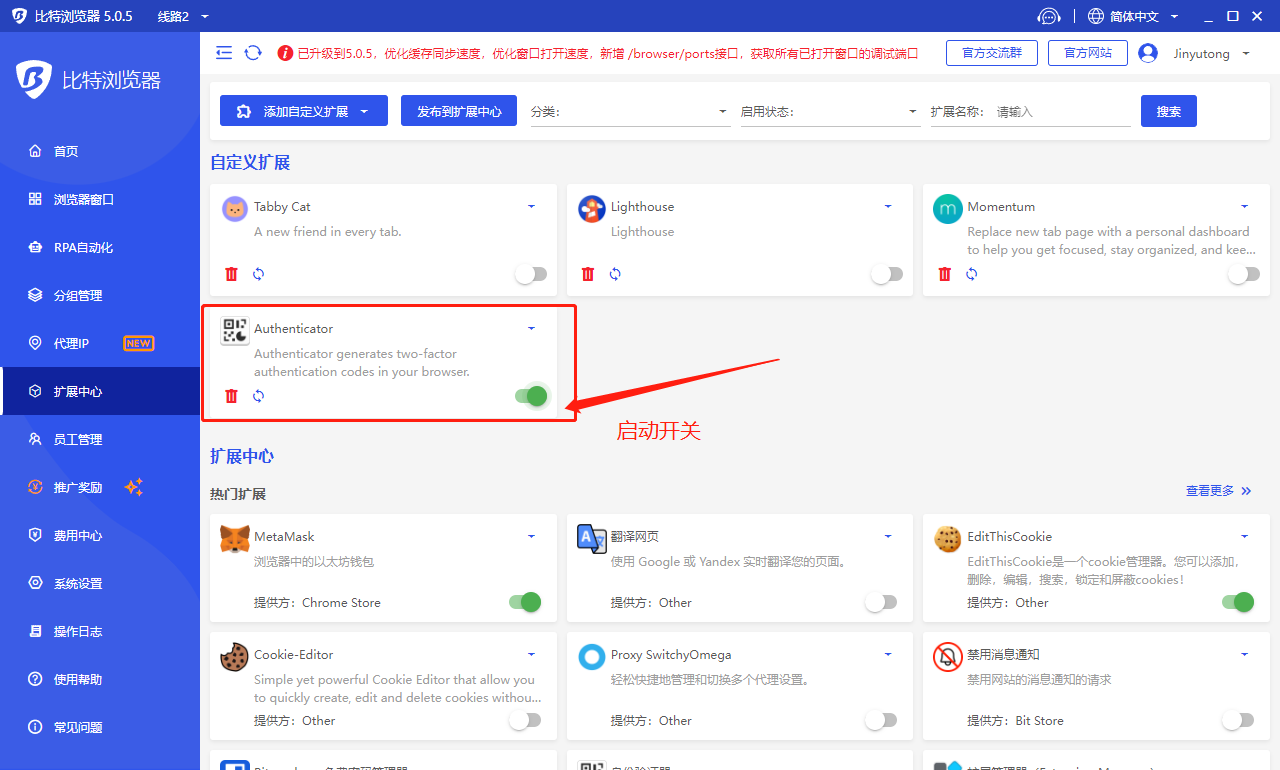1280x770 pixels.
Task: Click the EditThisCookie cookie icon
Action: point(948,539)
